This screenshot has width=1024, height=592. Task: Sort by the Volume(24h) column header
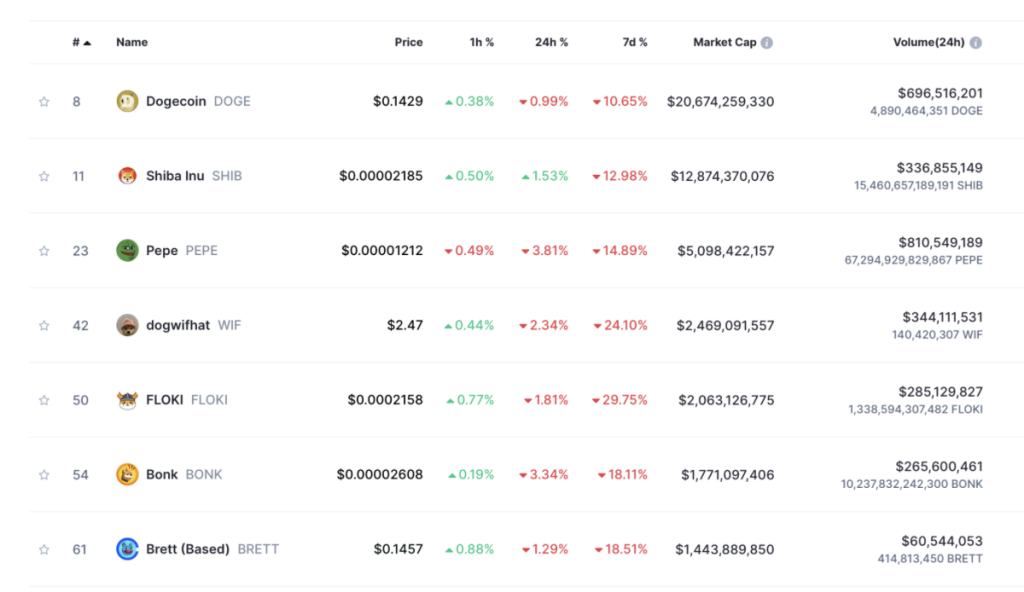(928, 42)
